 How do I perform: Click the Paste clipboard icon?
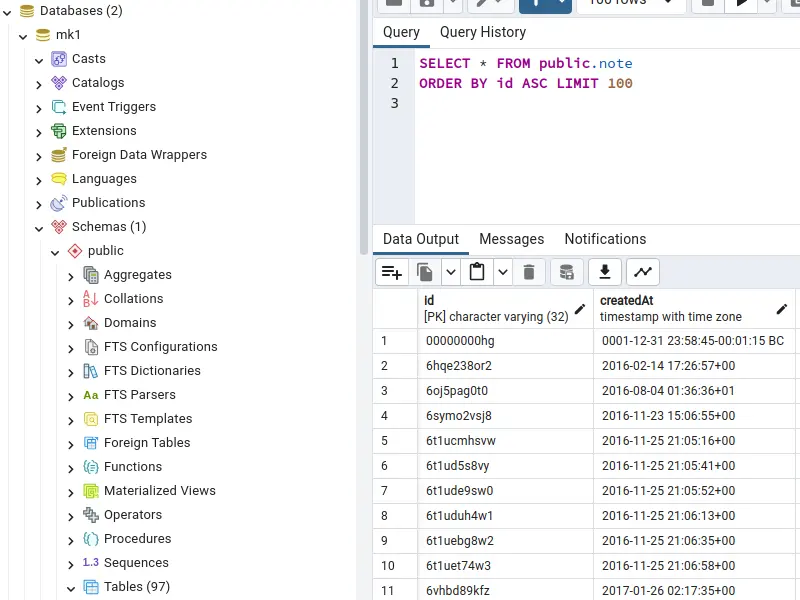[477, 272]
